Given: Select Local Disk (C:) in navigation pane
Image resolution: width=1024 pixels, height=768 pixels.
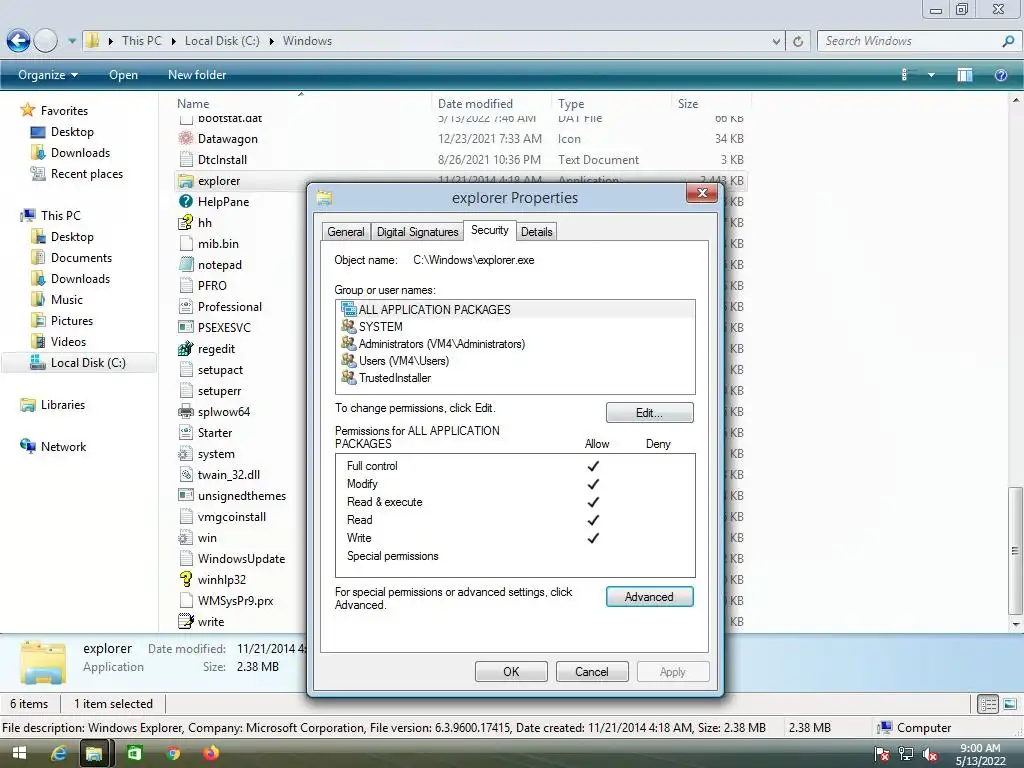Looking at the screenshot, I should point(78,362).
